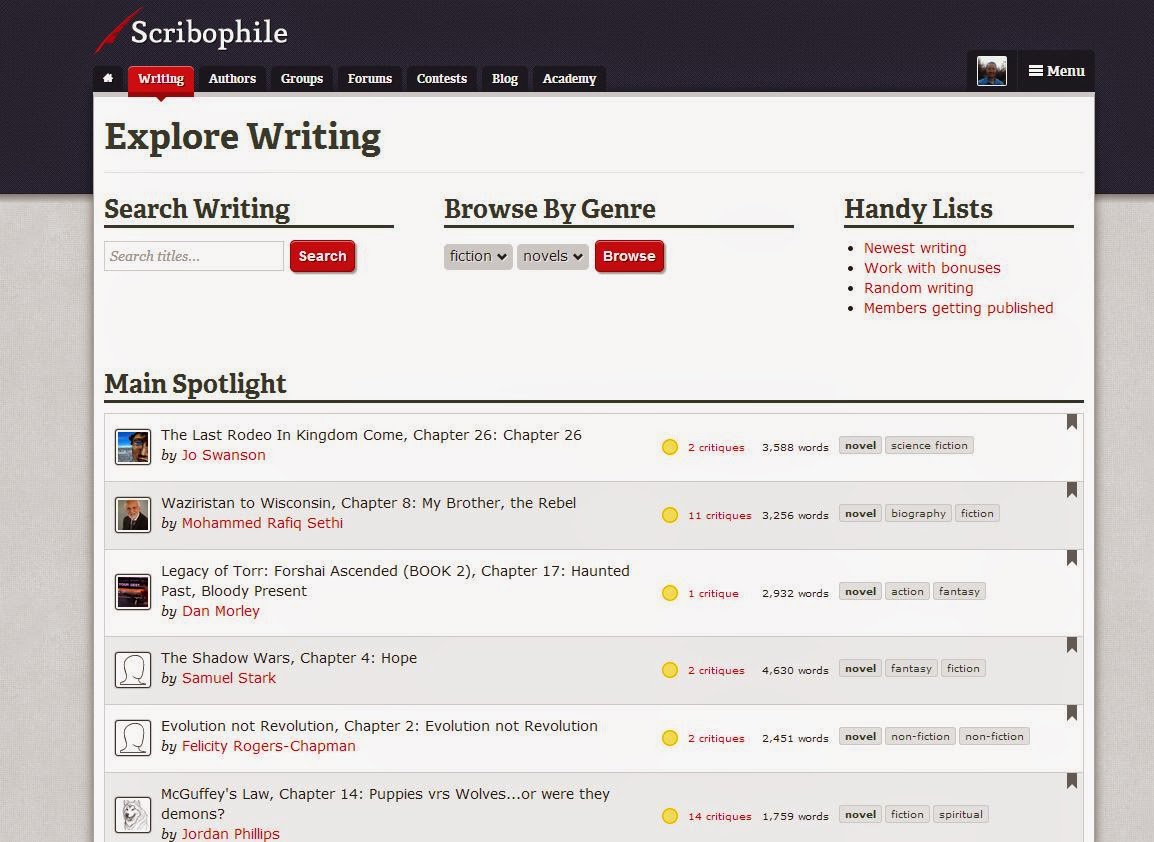Follow the "Random writing" link
Screen dimensions: 1154x842
tap(918, 288)
